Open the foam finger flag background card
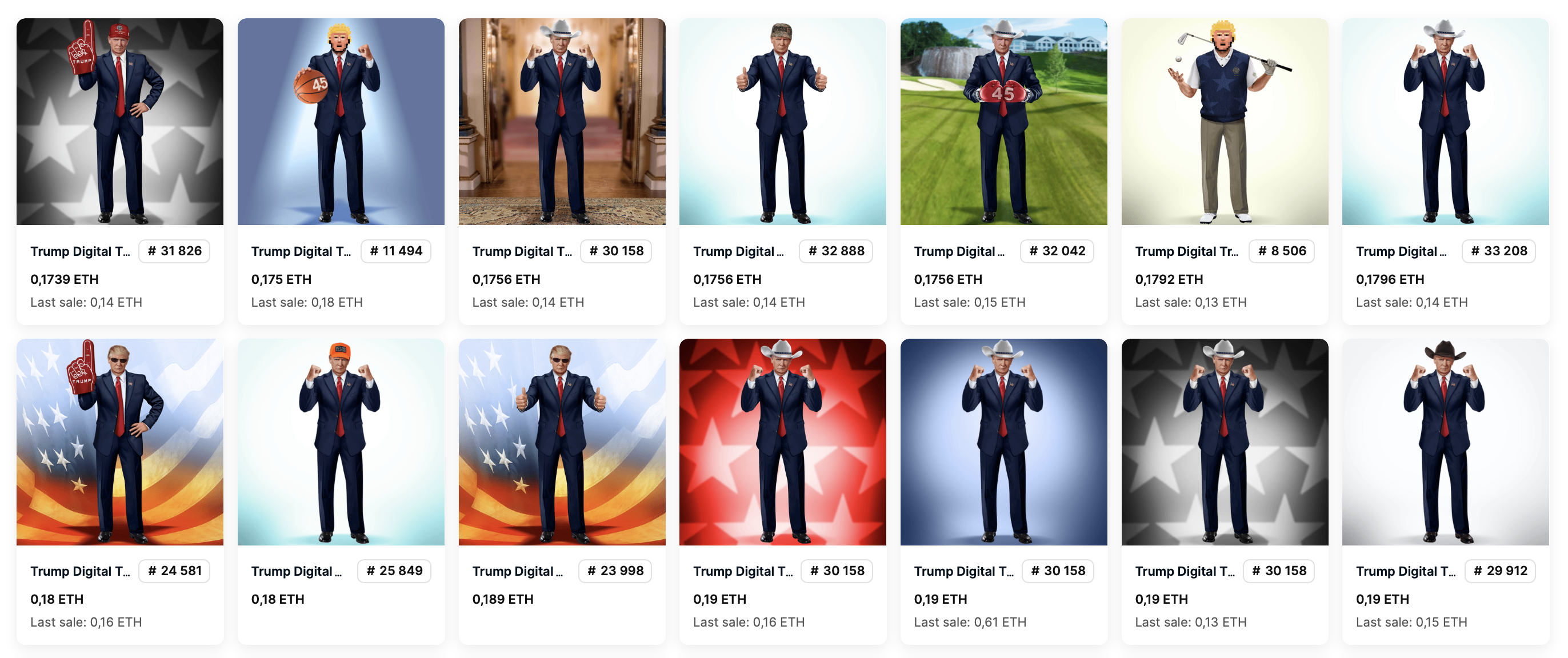 point(120,442)
